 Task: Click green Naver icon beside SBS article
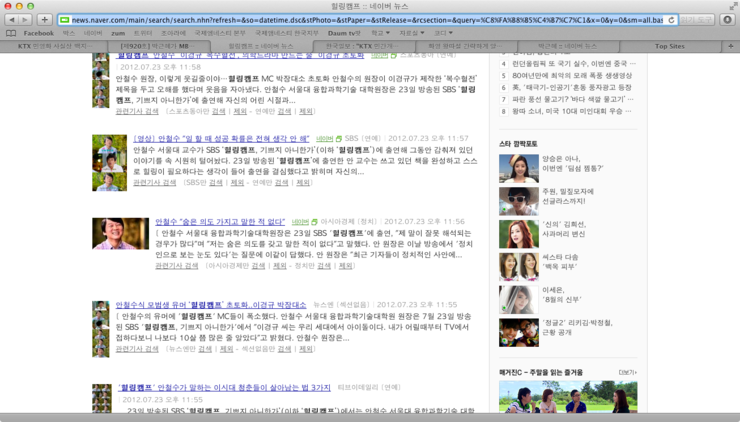point(338,139)
